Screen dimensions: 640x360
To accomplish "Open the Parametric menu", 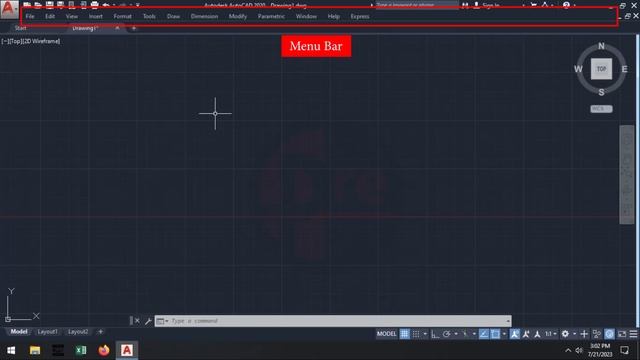I will click(x=271, y=16).
